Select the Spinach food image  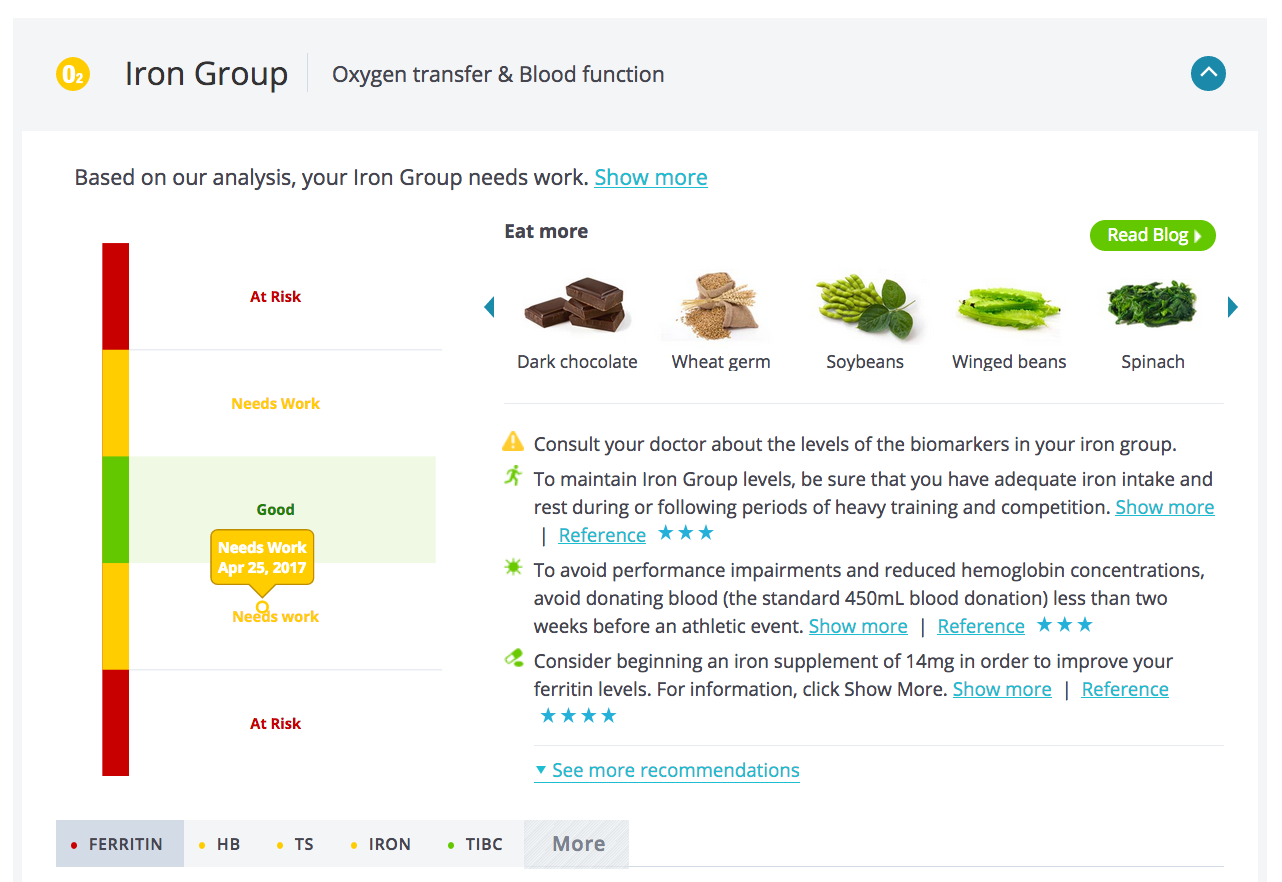coord(1152,305)
